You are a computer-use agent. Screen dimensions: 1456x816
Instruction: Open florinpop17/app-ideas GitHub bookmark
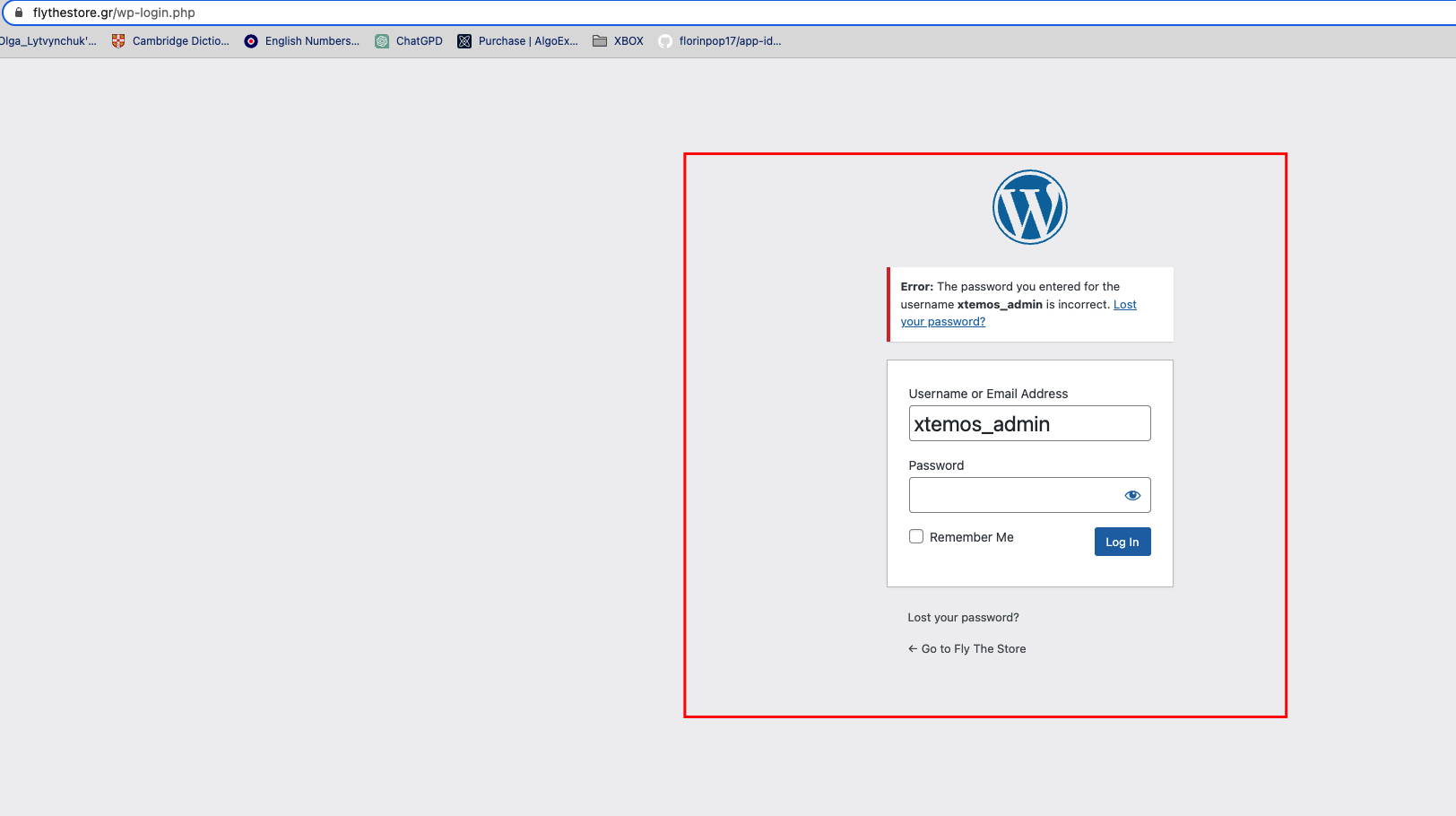click(720, 41)
